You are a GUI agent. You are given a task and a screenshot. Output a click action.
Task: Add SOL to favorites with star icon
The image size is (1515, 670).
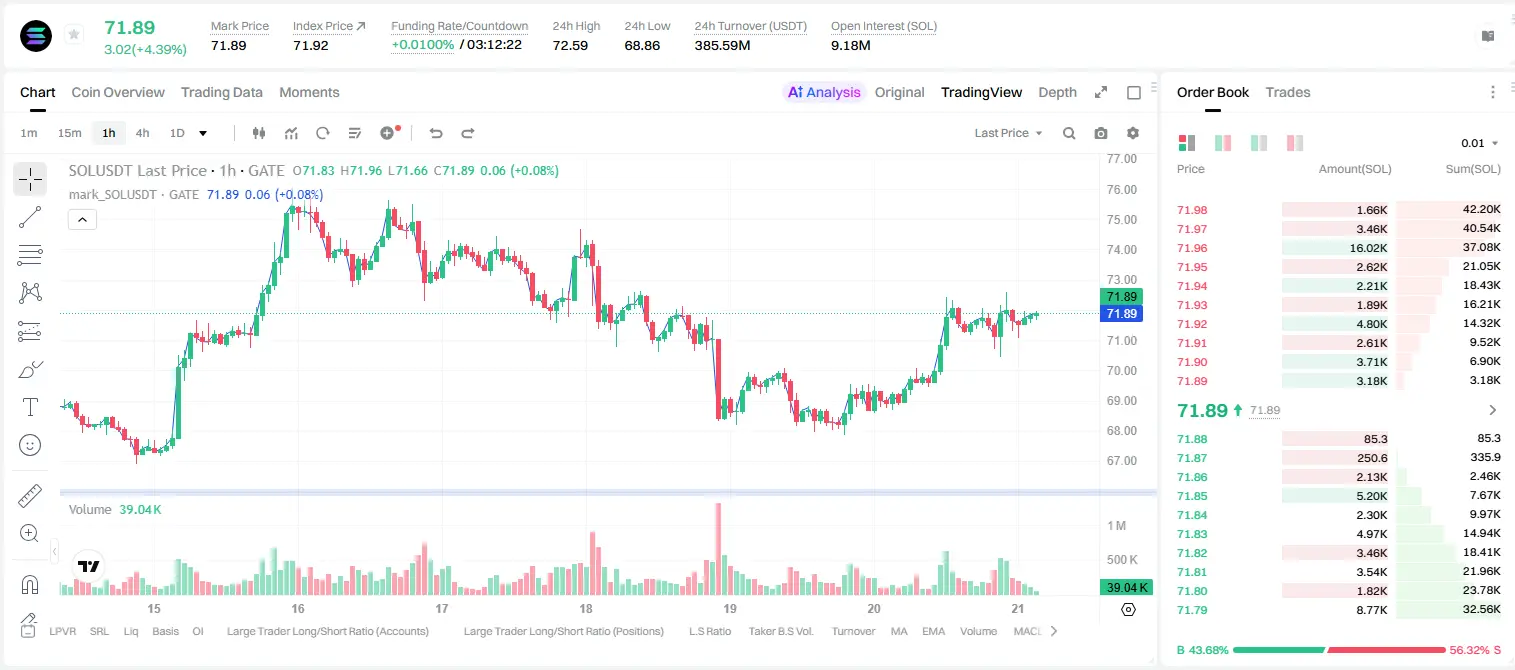(x=74, y=35)
